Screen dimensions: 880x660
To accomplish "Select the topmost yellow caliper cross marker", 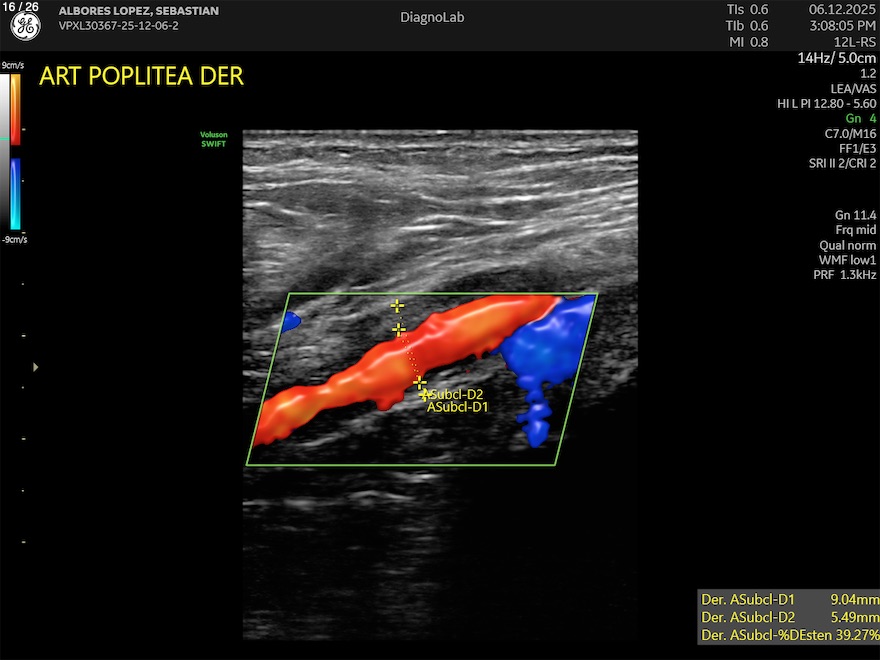I will pyautogui.click(x=397, y=306).
